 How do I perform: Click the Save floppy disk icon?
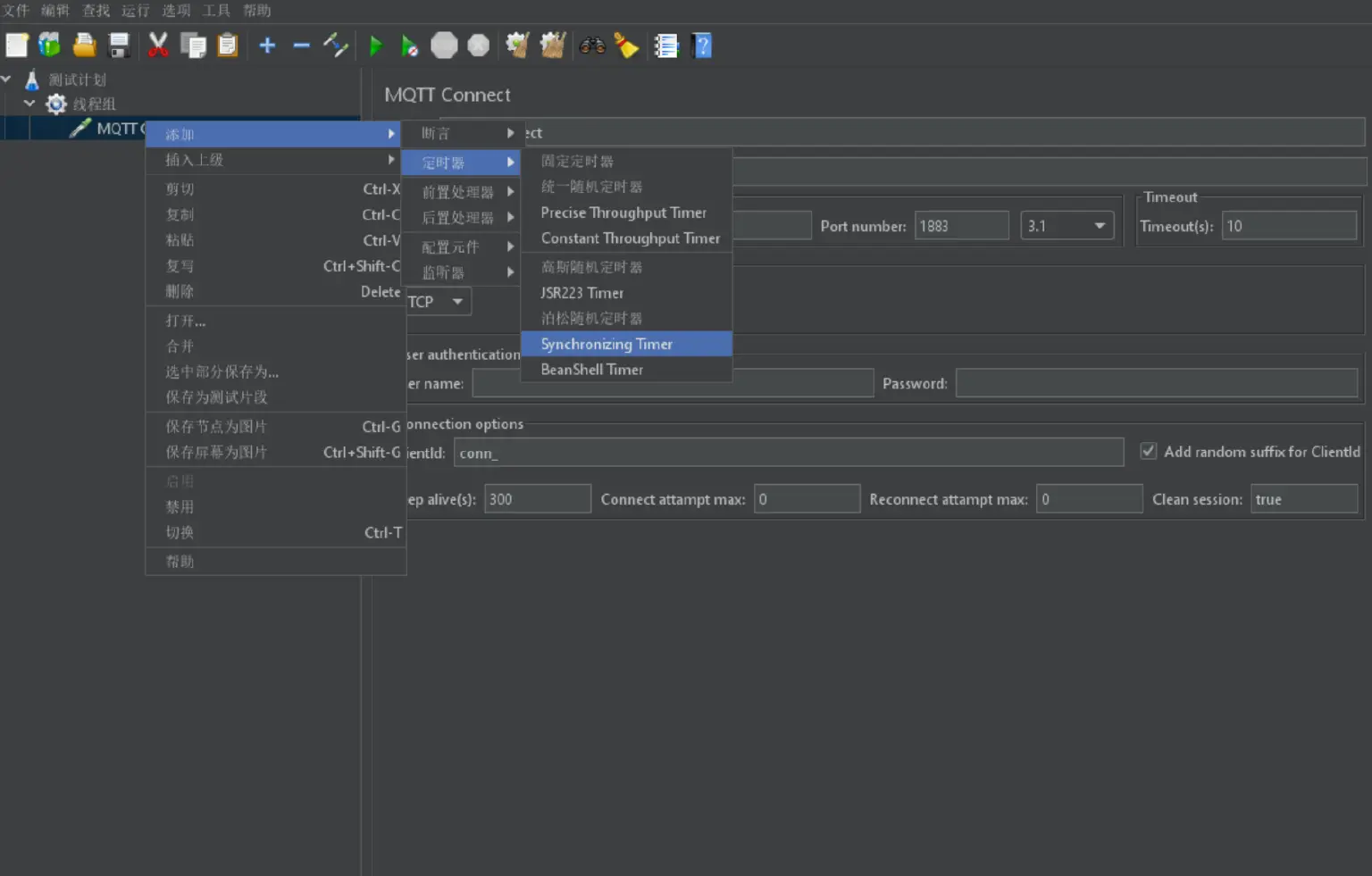[119, 46]
